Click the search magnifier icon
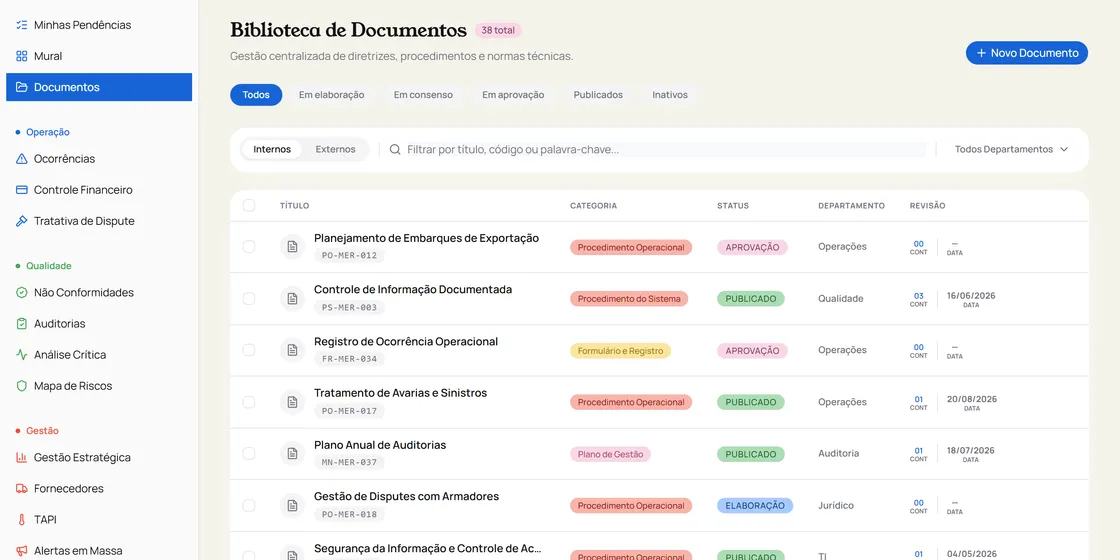Viewport: 1120px width, 560px height. pos(395,149)
